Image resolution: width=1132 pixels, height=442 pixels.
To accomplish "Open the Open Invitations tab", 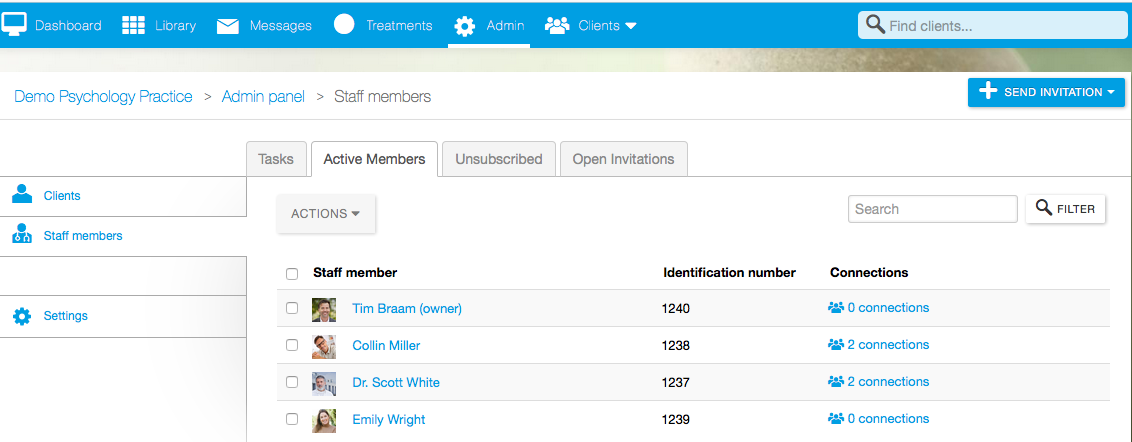I will pyautogui.click(x=624, y=159).
